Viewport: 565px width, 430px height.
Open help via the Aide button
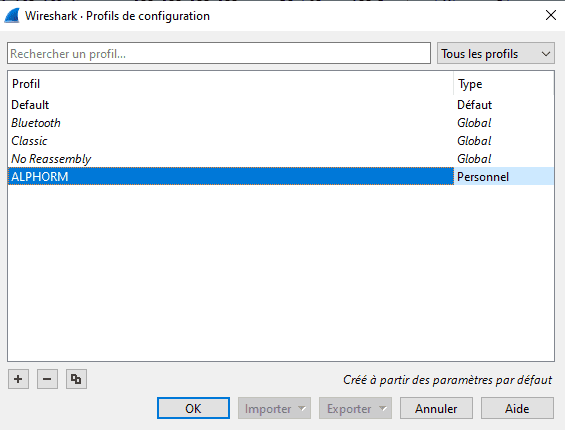pos(517,408)
